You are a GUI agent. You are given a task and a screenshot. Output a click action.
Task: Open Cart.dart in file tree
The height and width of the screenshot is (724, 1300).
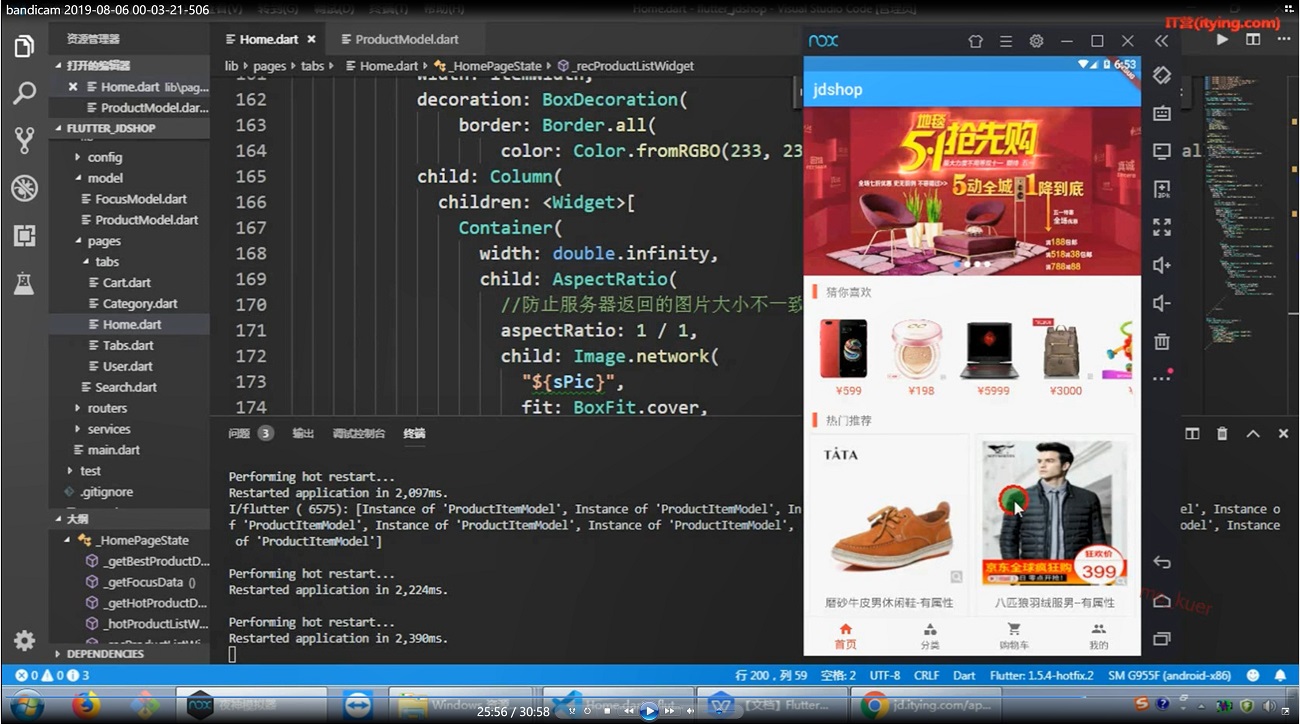coord(127,283)
